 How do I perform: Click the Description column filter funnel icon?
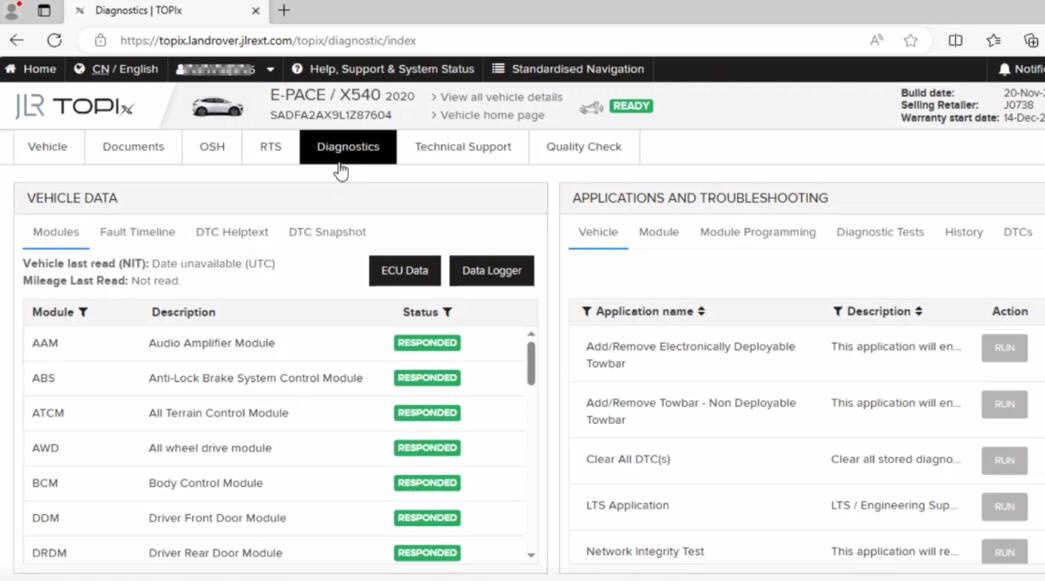838,311
